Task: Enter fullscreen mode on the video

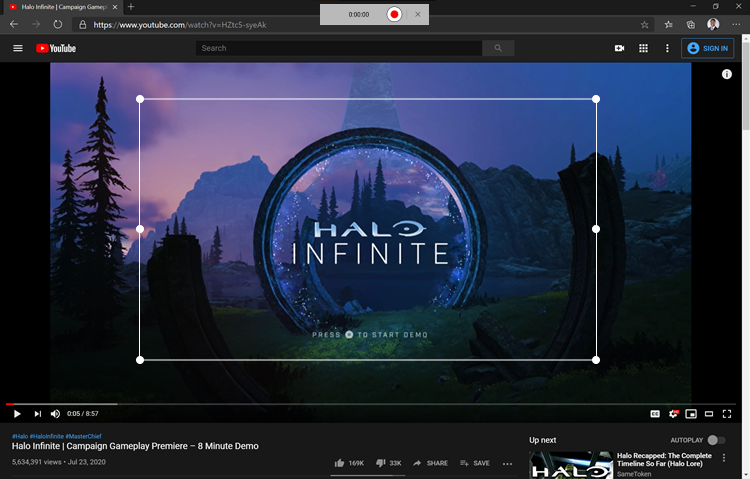Action: (727, 413)
